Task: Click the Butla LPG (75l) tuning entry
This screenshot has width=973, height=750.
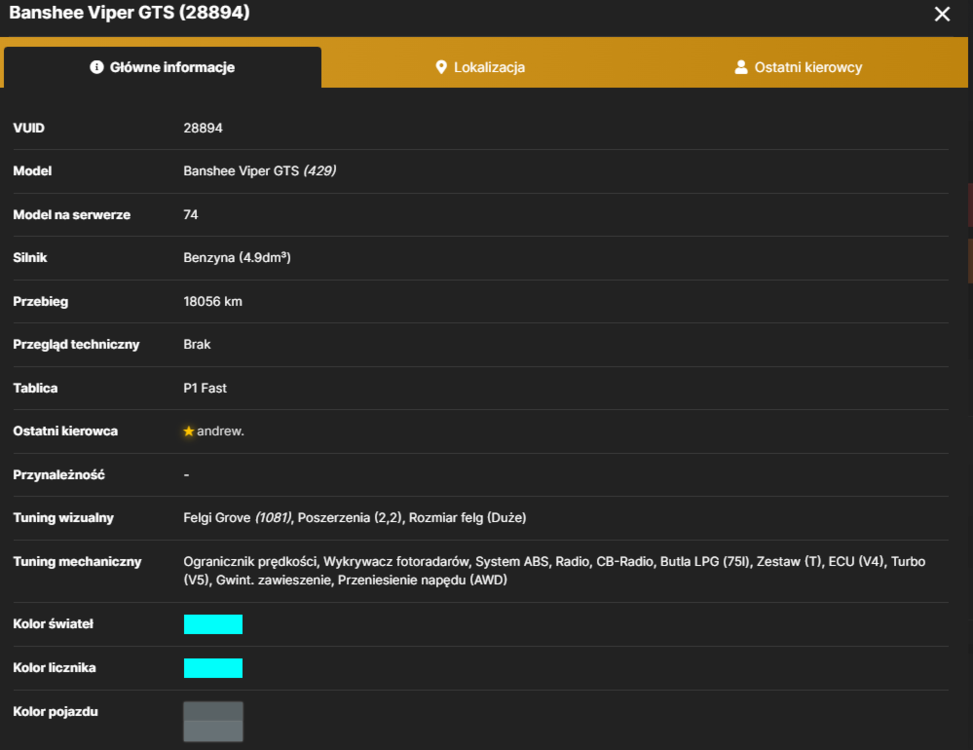Action: [x=705, y=561]
